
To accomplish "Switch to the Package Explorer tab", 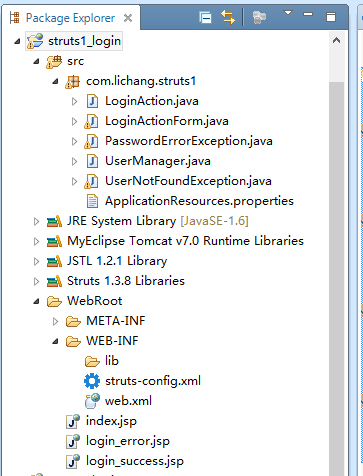I will pos(70,18).
